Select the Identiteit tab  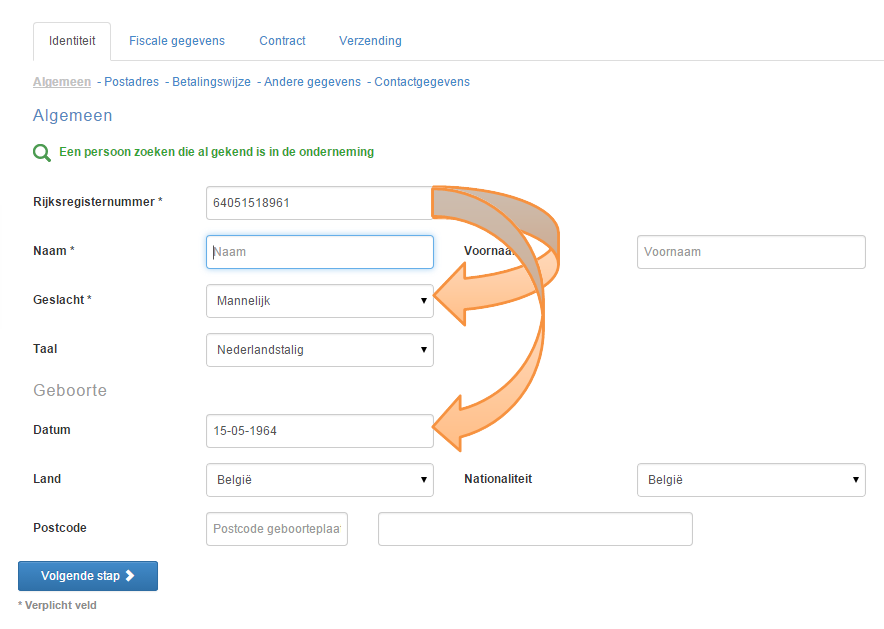point(72,41)
